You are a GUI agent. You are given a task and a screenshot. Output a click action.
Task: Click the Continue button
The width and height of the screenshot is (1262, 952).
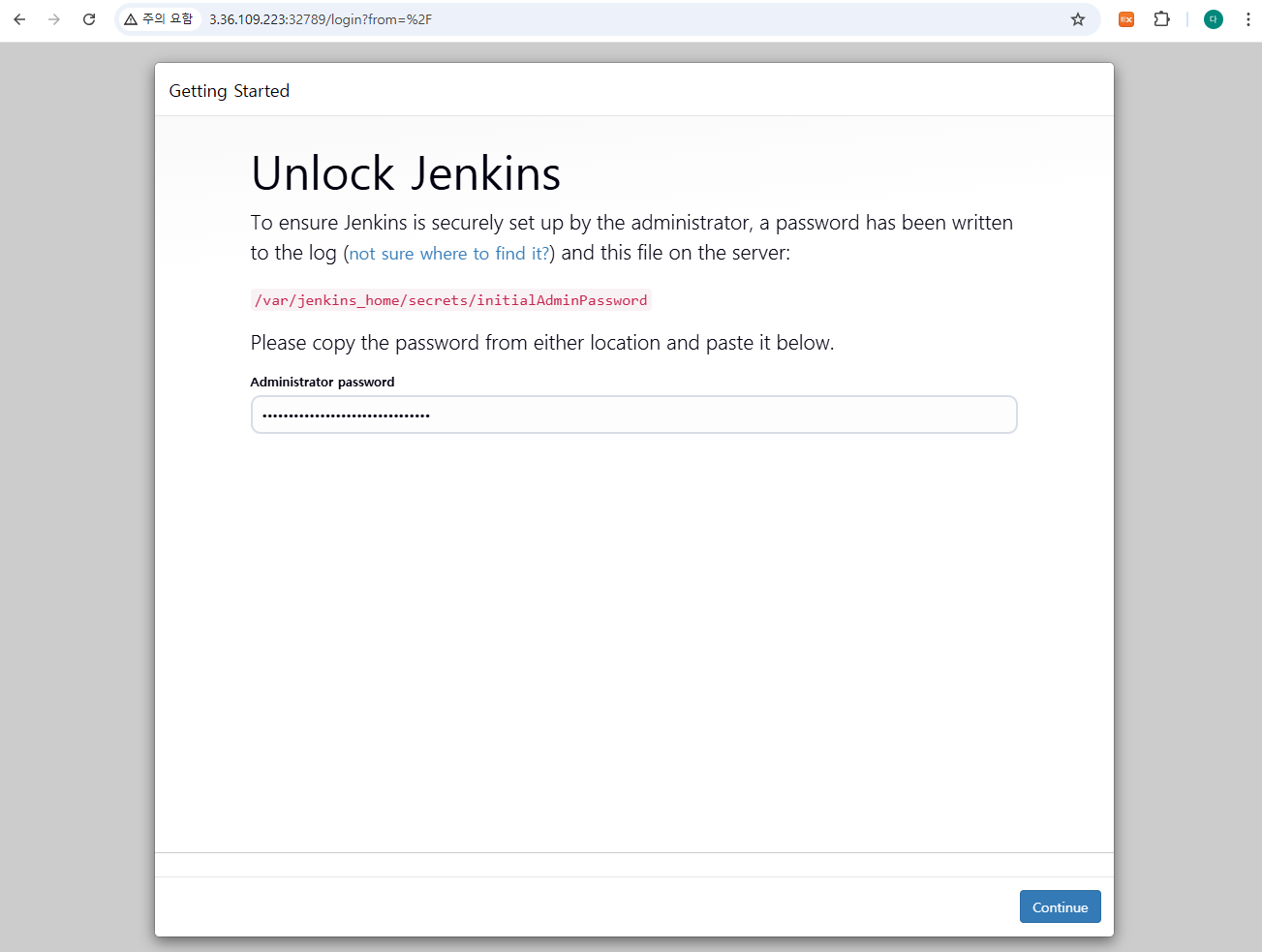point(1060,906)
